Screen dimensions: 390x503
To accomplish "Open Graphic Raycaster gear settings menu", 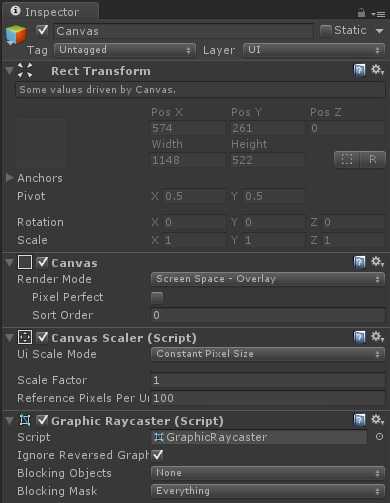I will point(377,420).
